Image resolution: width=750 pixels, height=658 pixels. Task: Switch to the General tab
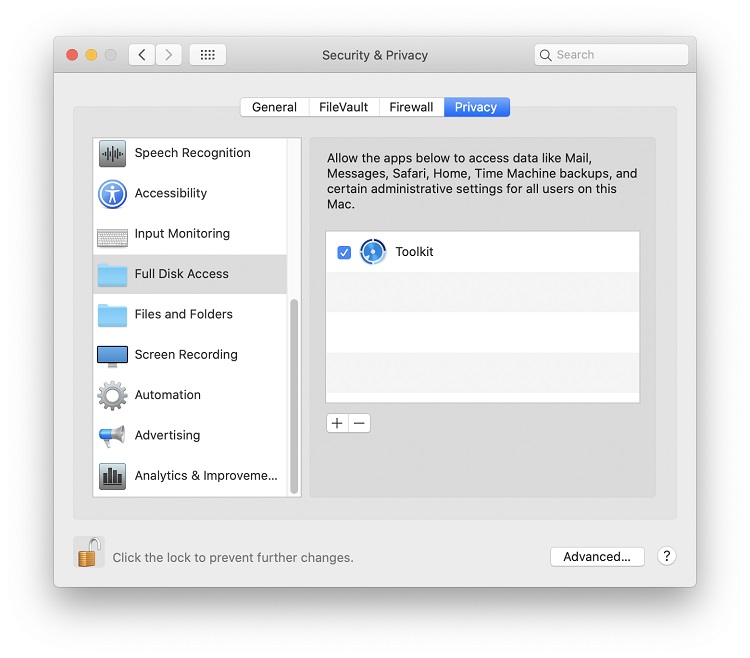point(275,107)
